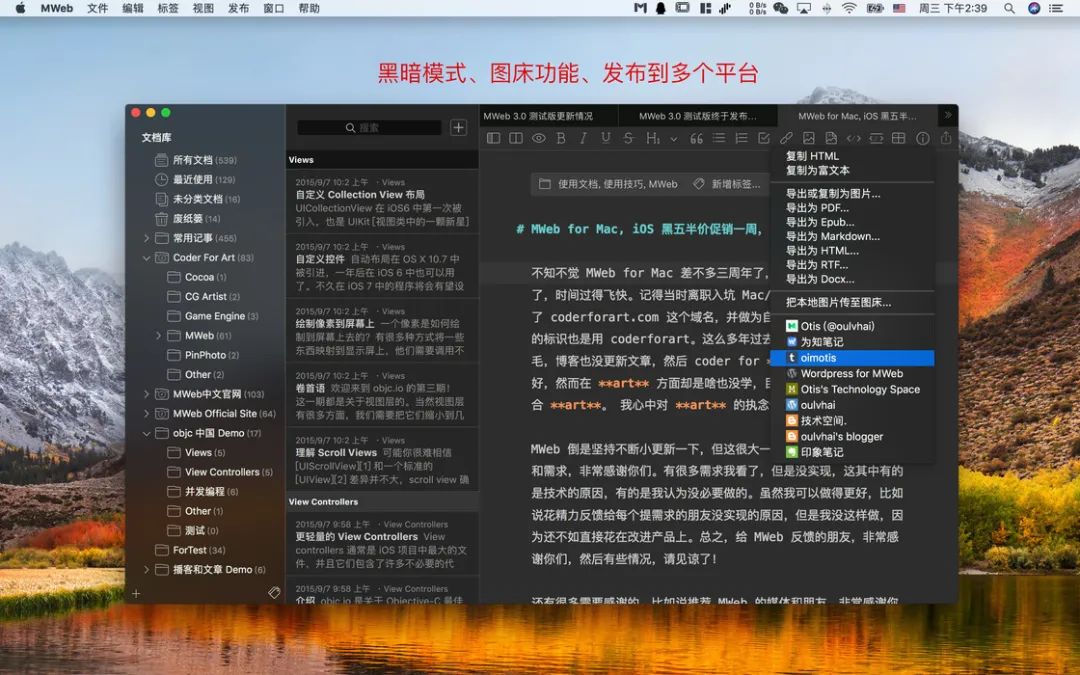Switch to split editor-preview layout icon

tap(516, 138)
